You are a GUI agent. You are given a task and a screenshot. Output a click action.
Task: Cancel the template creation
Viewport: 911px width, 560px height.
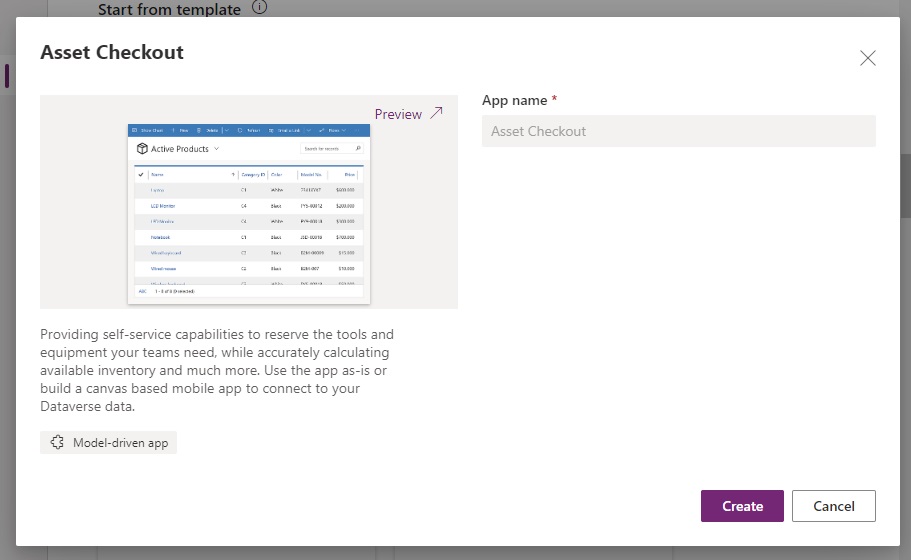click(x=833, y=506)
